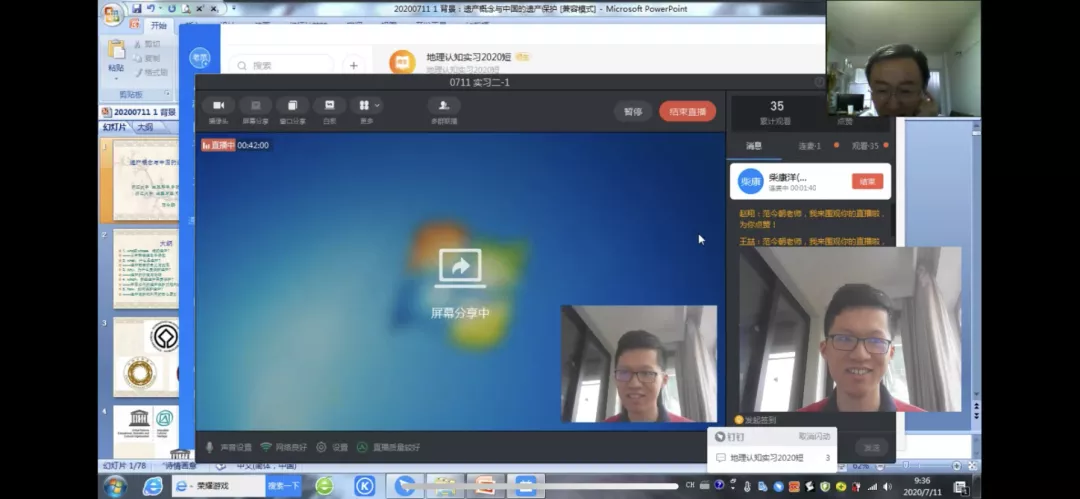
Task: Open 声音设置 microphone sound settings
Action: [x=229, y=447]
